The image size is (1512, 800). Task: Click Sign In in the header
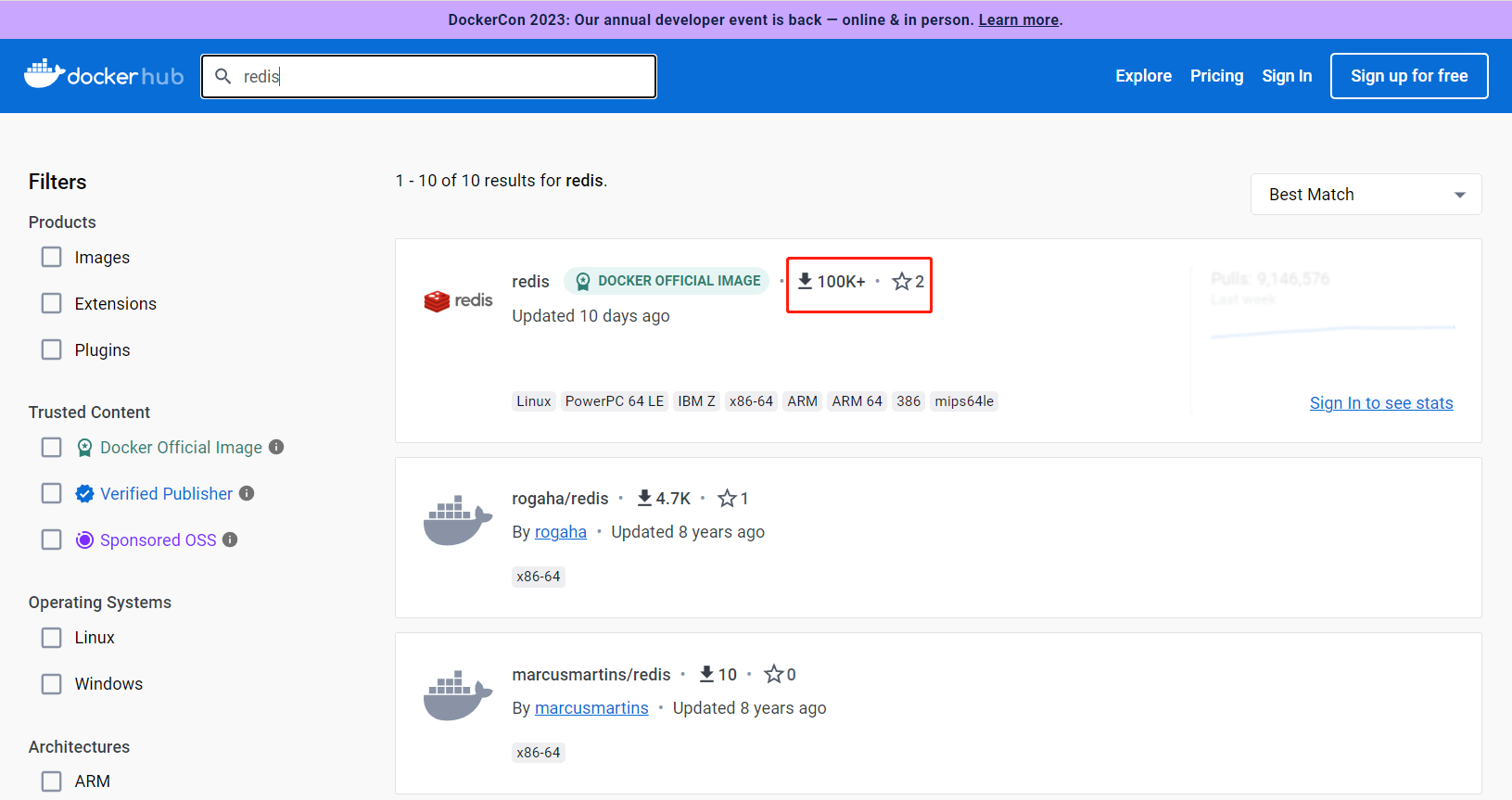[x=1287, y=76]
